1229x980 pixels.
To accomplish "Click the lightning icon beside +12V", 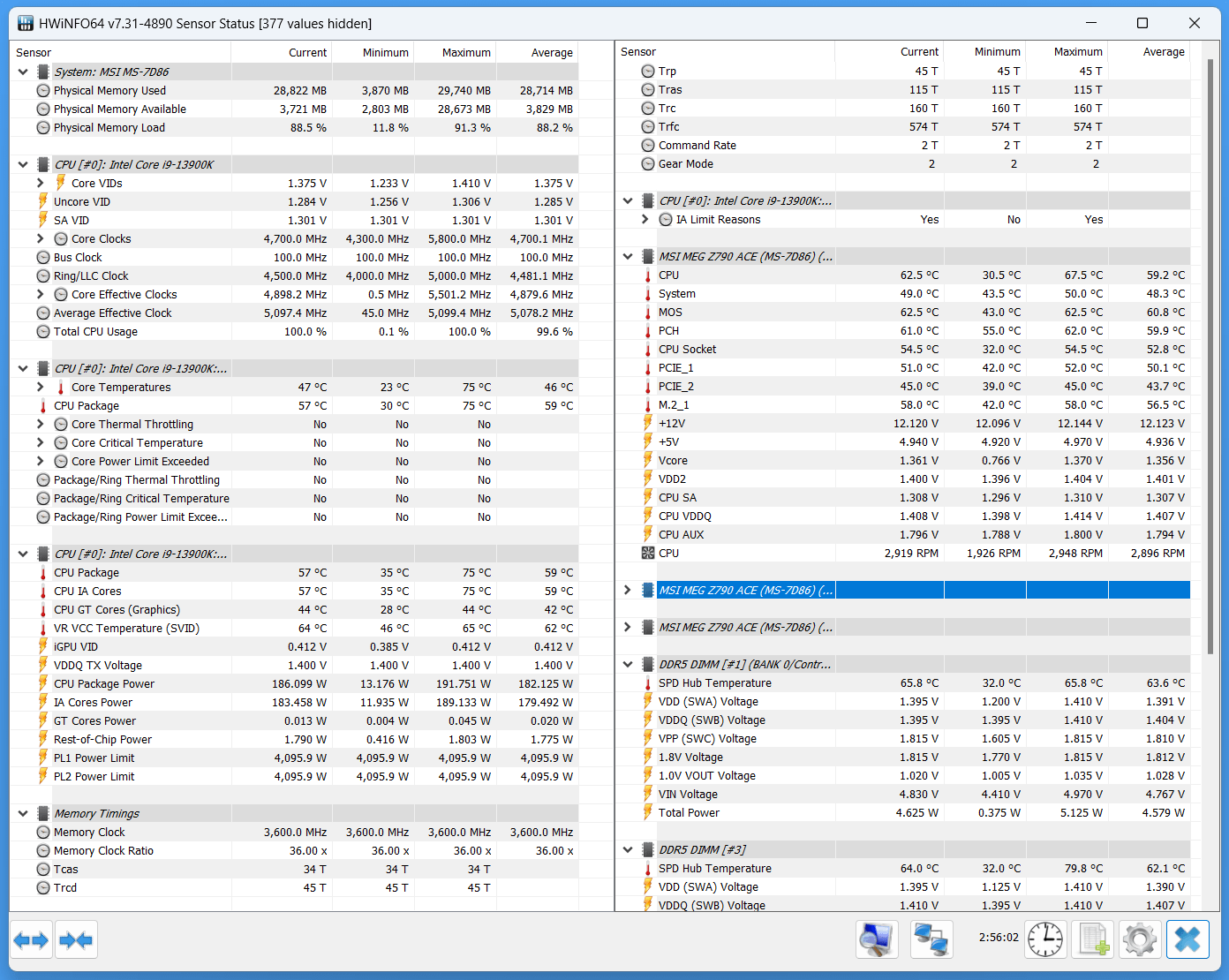I will [648, 424].
